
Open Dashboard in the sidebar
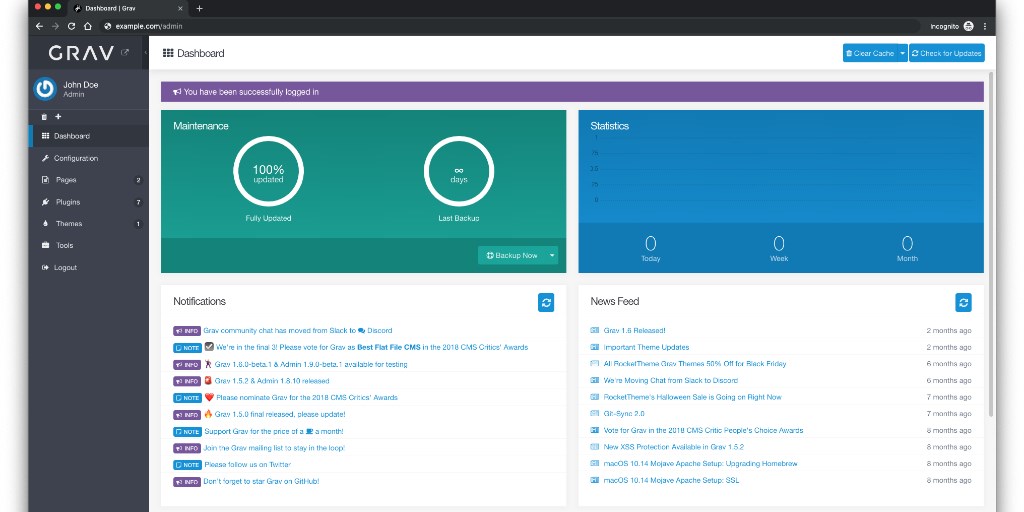[x=89, y=136]
